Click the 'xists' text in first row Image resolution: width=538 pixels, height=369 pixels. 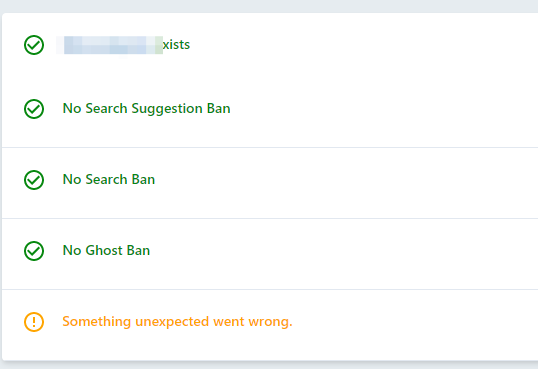(176, 45)
